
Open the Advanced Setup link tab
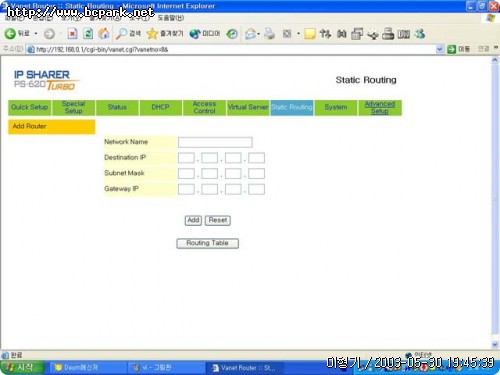[380, 107]
